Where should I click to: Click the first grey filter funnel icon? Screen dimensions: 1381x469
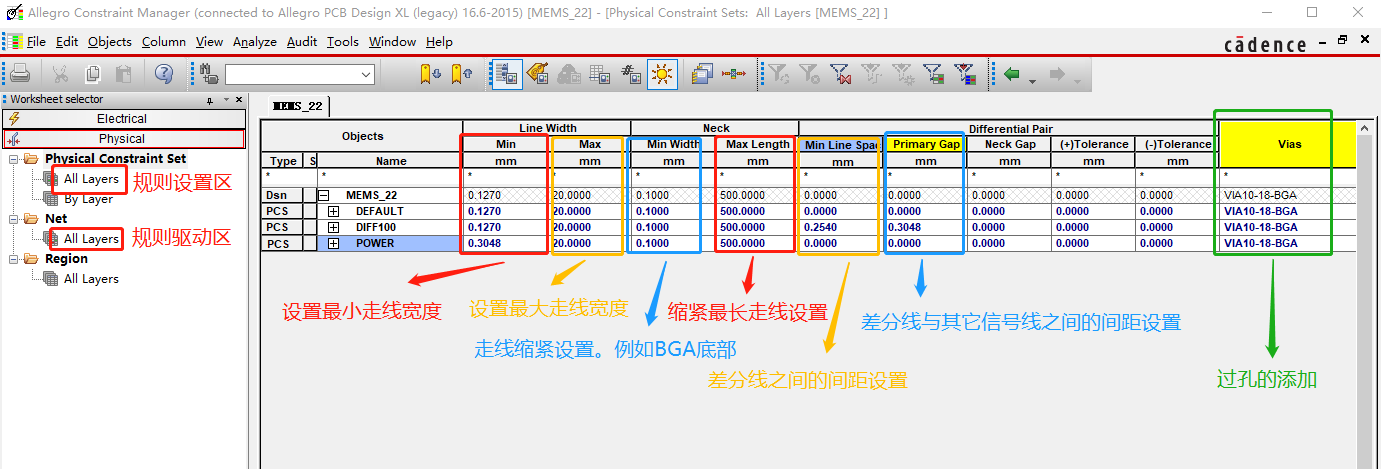click(x=778, y=73)
